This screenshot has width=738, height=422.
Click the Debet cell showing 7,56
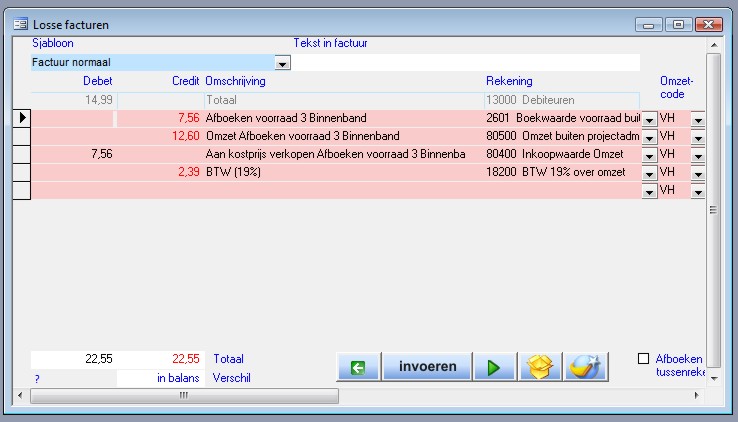coord(75,154)
